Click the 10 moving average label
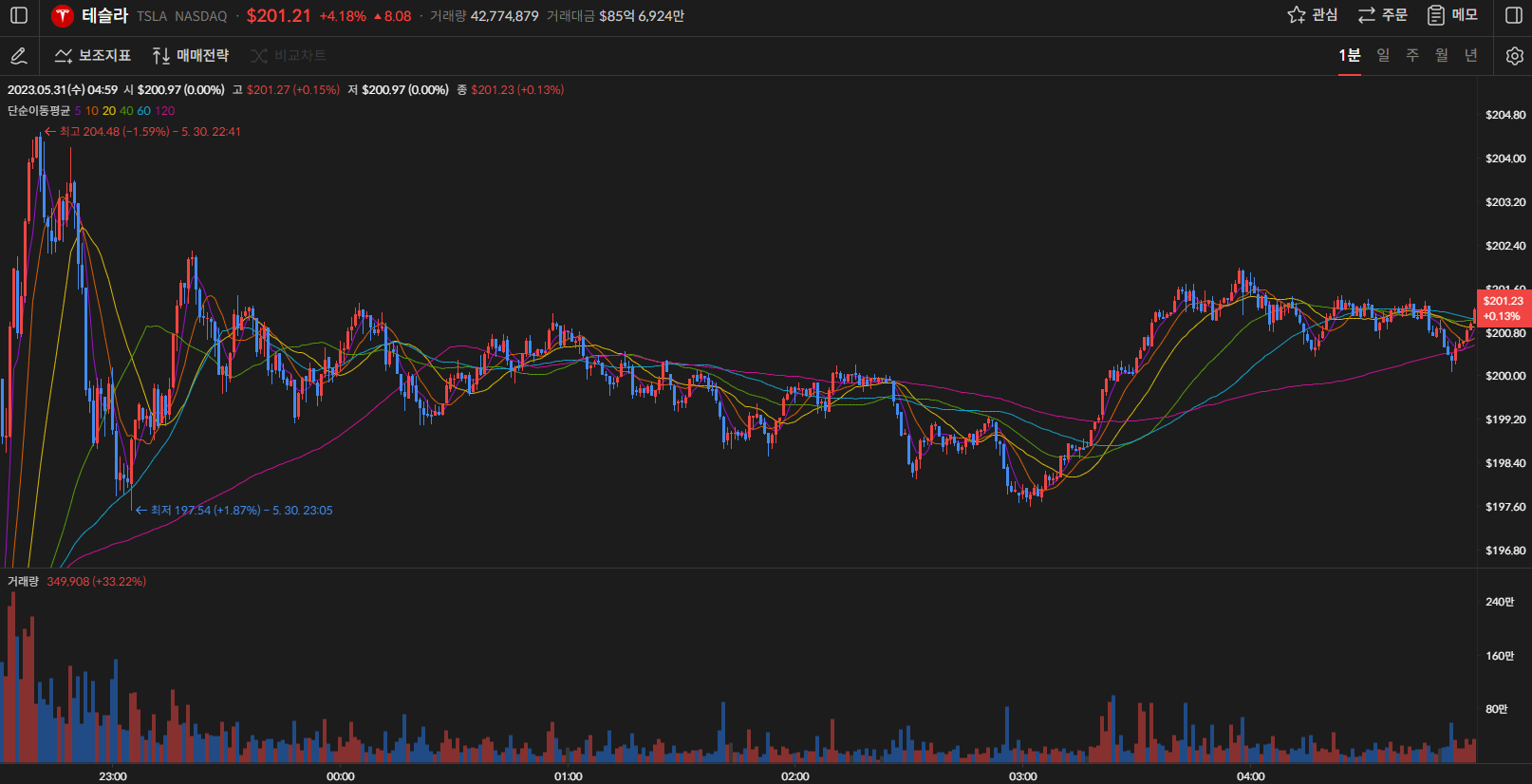The height and width of the screenshot is (784, 1532). pos(92,111)
